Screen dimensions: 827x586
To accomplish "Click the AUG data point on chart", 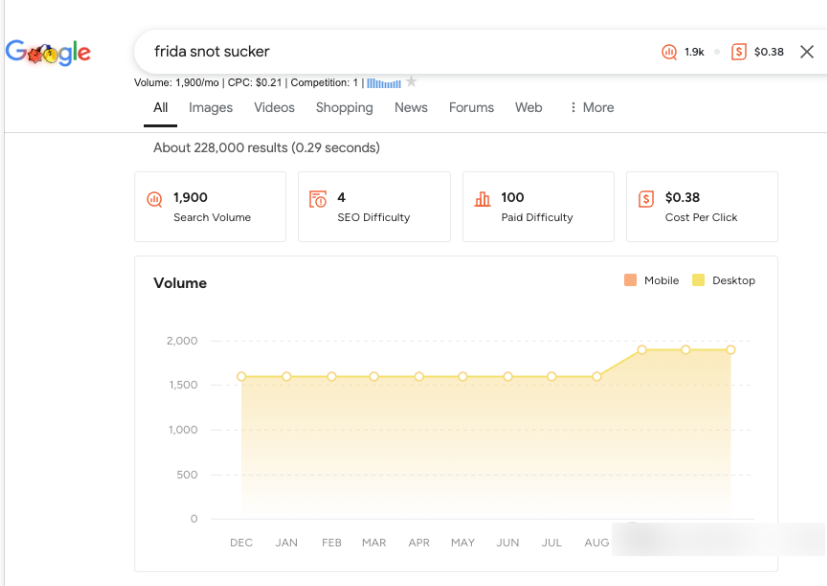I will point(597,377).
